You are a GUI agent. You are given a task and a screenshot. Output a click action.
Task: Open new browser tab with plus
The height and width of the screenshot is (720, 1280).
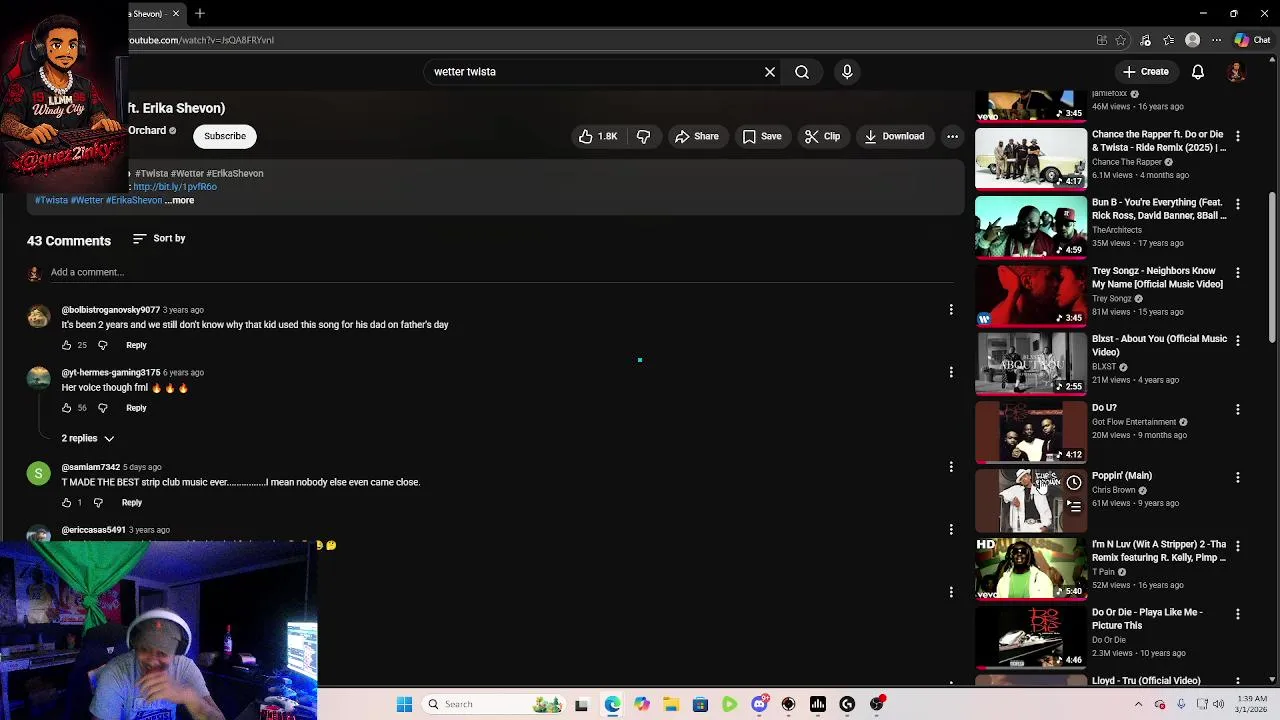tap(200, 14)
